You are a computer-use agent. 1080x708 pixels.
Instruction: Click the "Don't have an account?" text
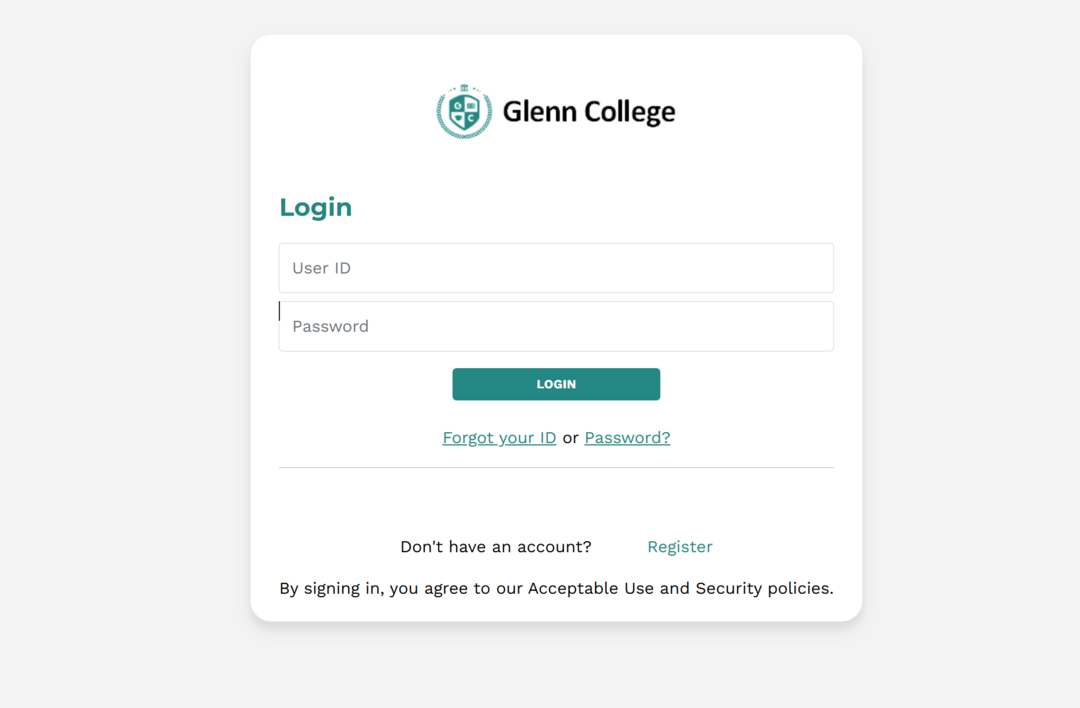496,547
